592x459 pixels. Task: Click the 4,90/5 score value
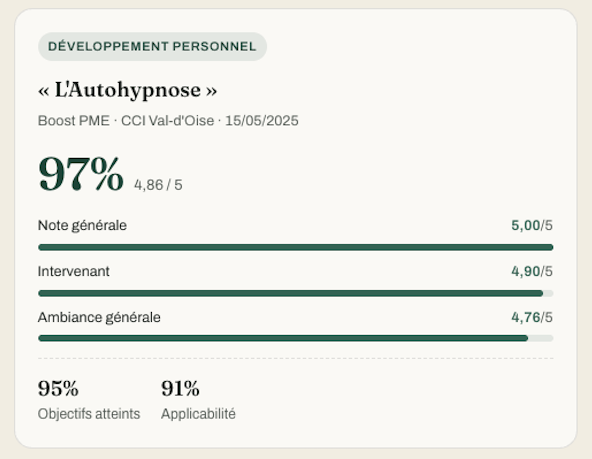[x=532, y=271]
